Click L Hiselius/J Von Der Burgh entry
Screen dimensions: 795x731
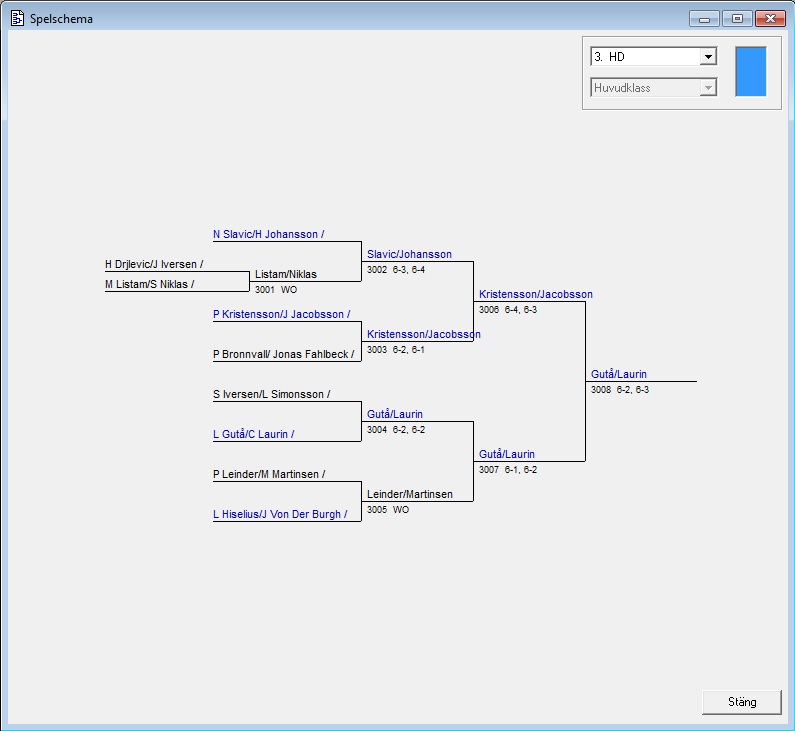tap(280, 515)
